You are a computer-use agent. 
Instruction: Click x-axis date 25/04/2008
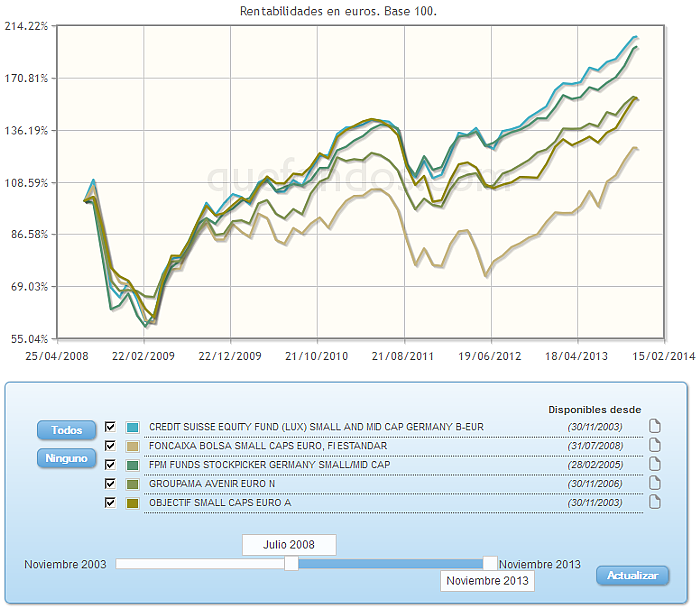coord(57,356)
